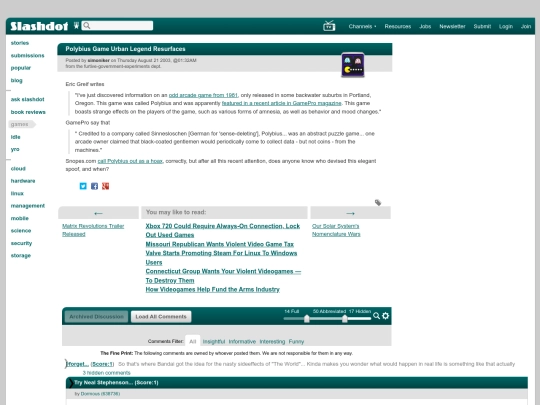Click the search magnifier icon in header
Image resolution: width=540 pixels, height=405 pixels.
(87, 25)
